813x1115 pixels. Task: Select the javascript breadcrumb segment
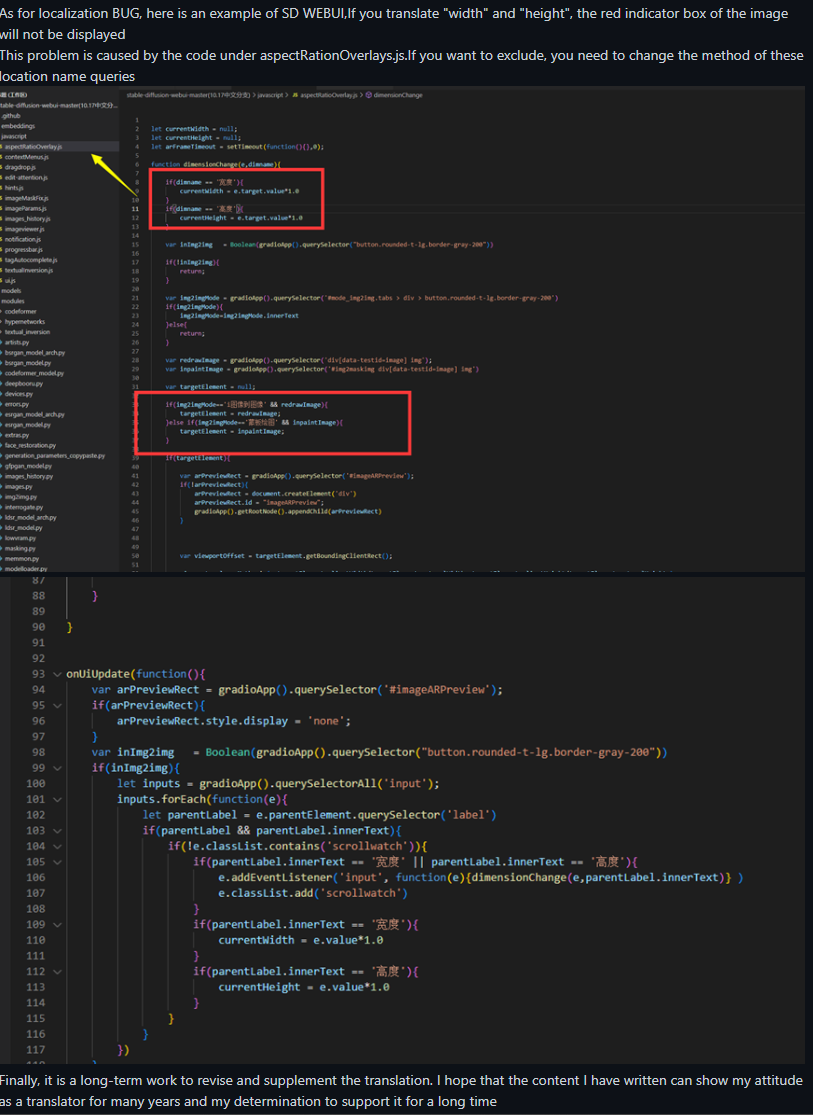270,95
